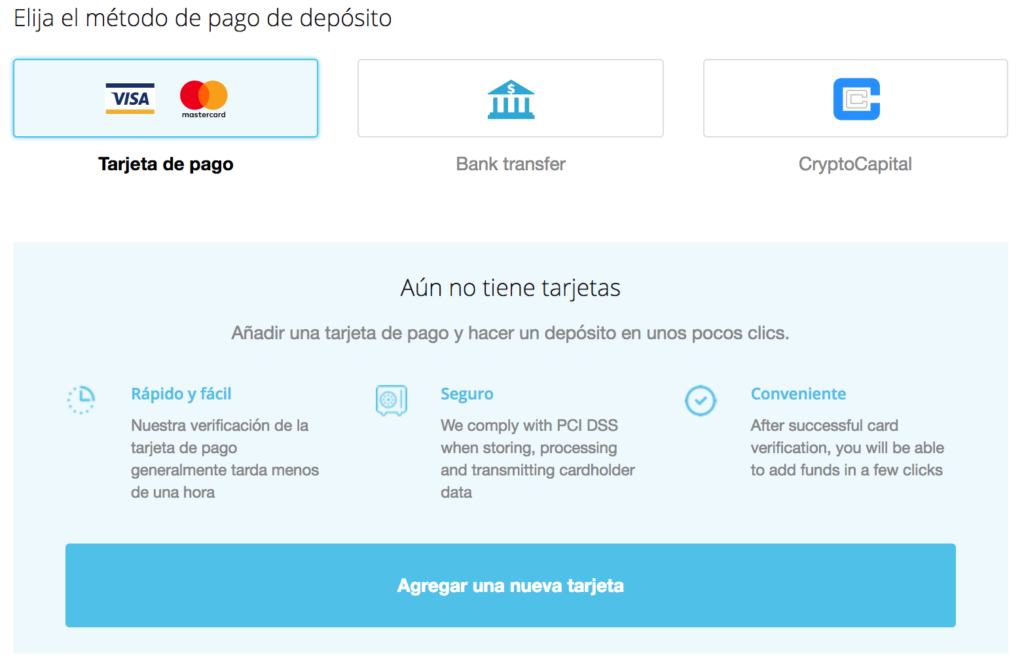This screenshot has width=1024, height=664.
Task: Click the Mastercard logo
Action: point(204,98)
